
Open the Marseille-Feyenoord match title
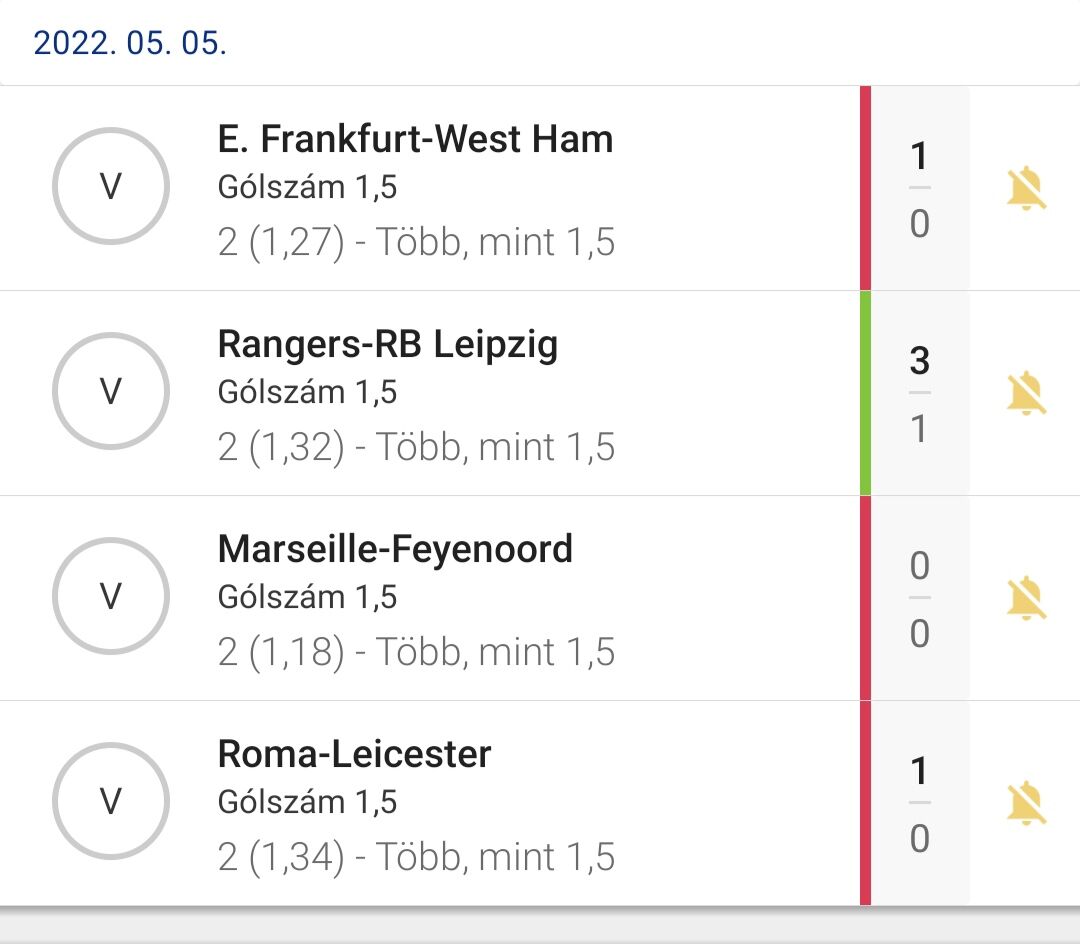395,549
